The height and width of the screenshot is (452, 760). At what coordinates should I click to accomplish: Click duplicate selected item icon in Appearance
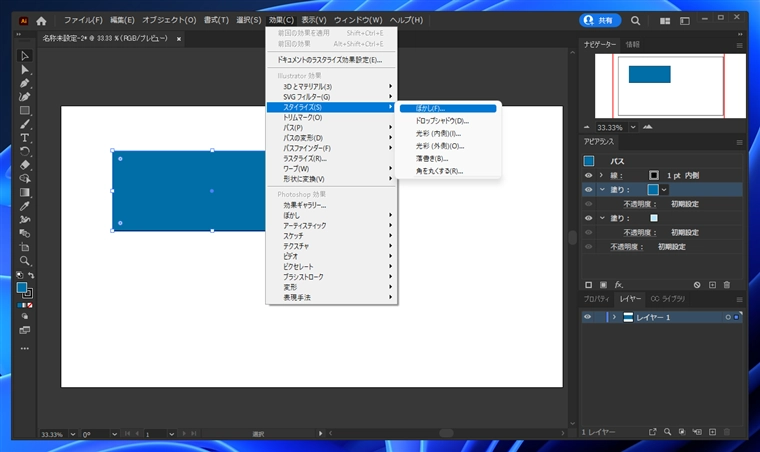click(712, 285)
